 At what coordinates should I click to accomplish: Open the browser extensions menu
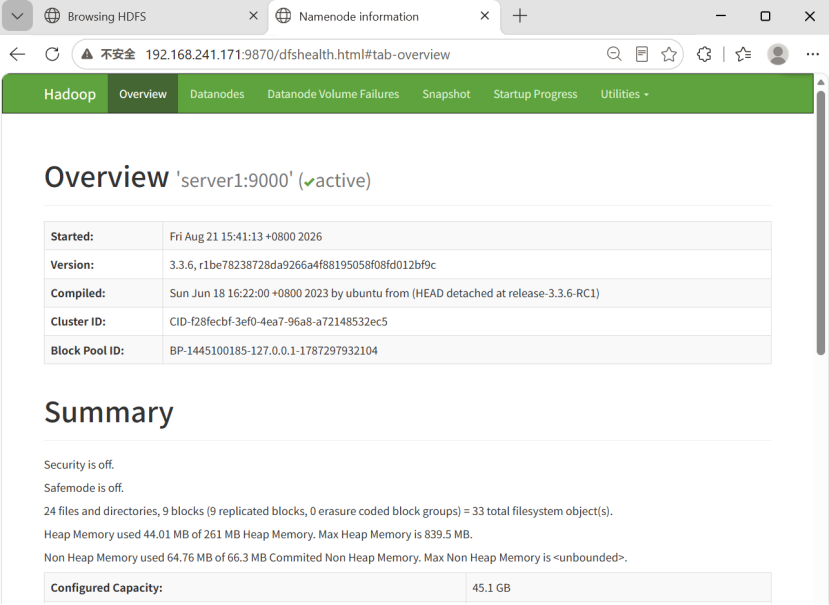tap(704, 54)
